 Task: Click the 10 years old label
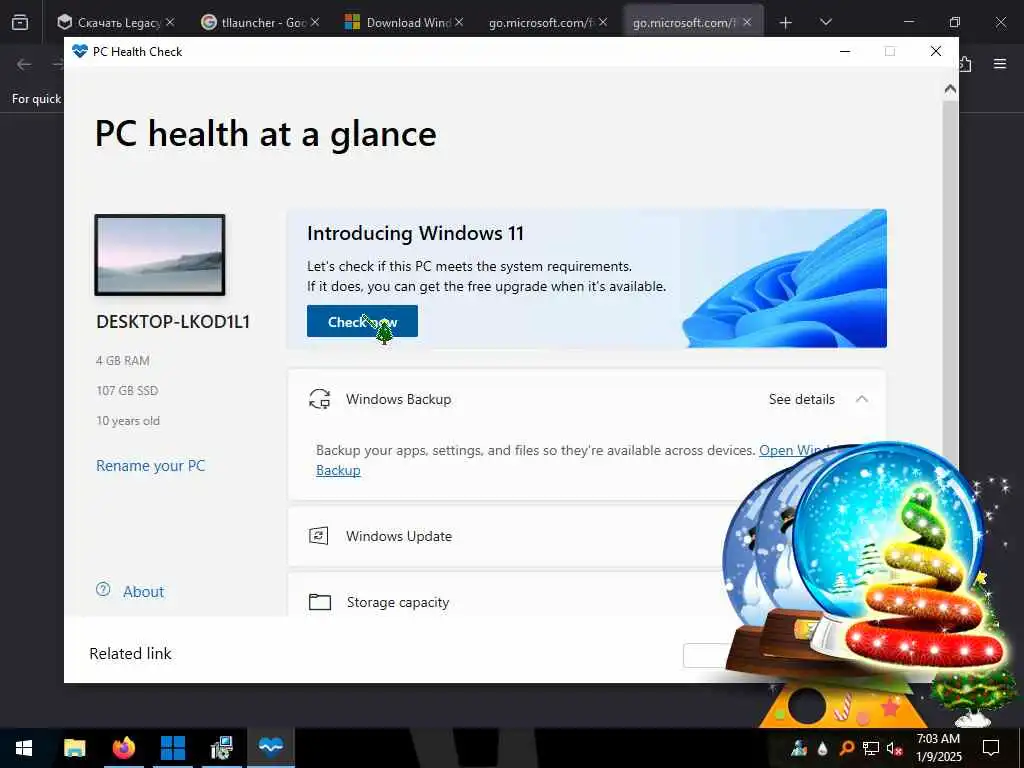[128, 421]
